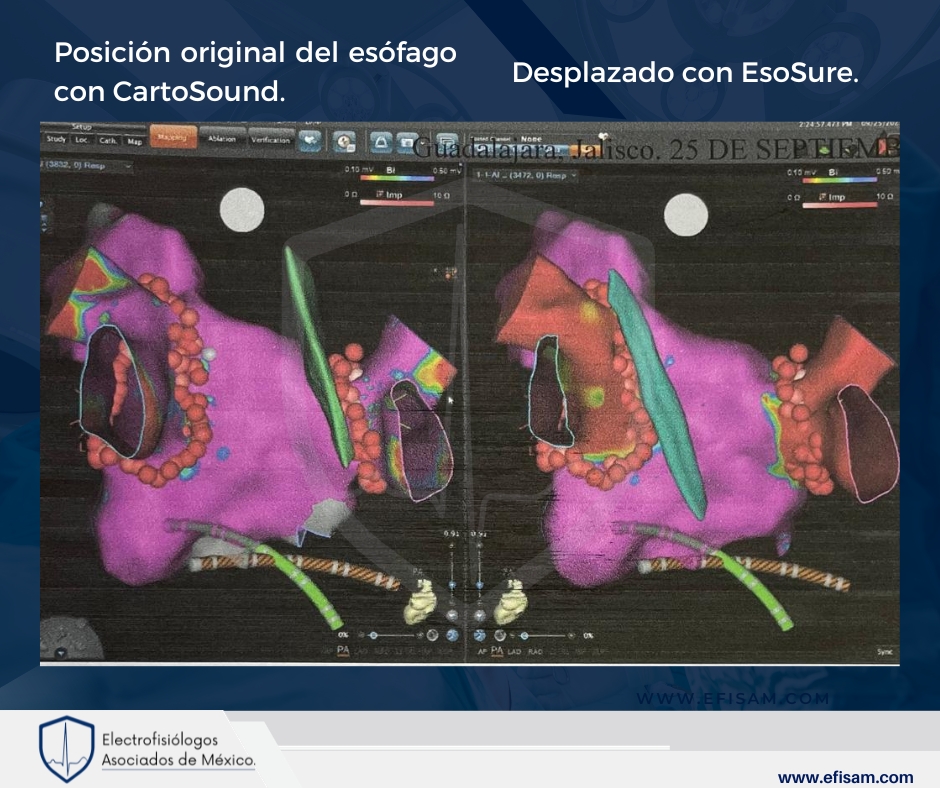Click the blue windows layout toolbar icon

pos(446,143)
